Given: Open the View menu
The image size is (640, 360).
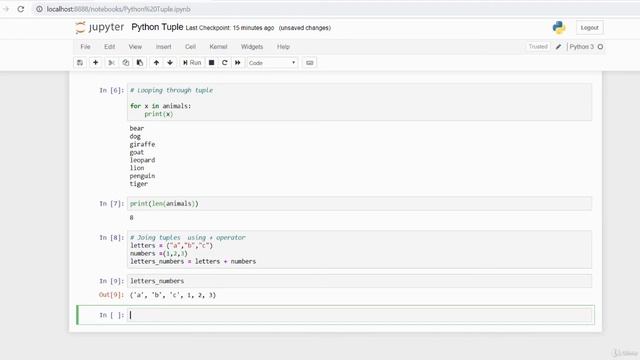Looking at the screenshot, I should pyautogui.click(x=135, y=47).
